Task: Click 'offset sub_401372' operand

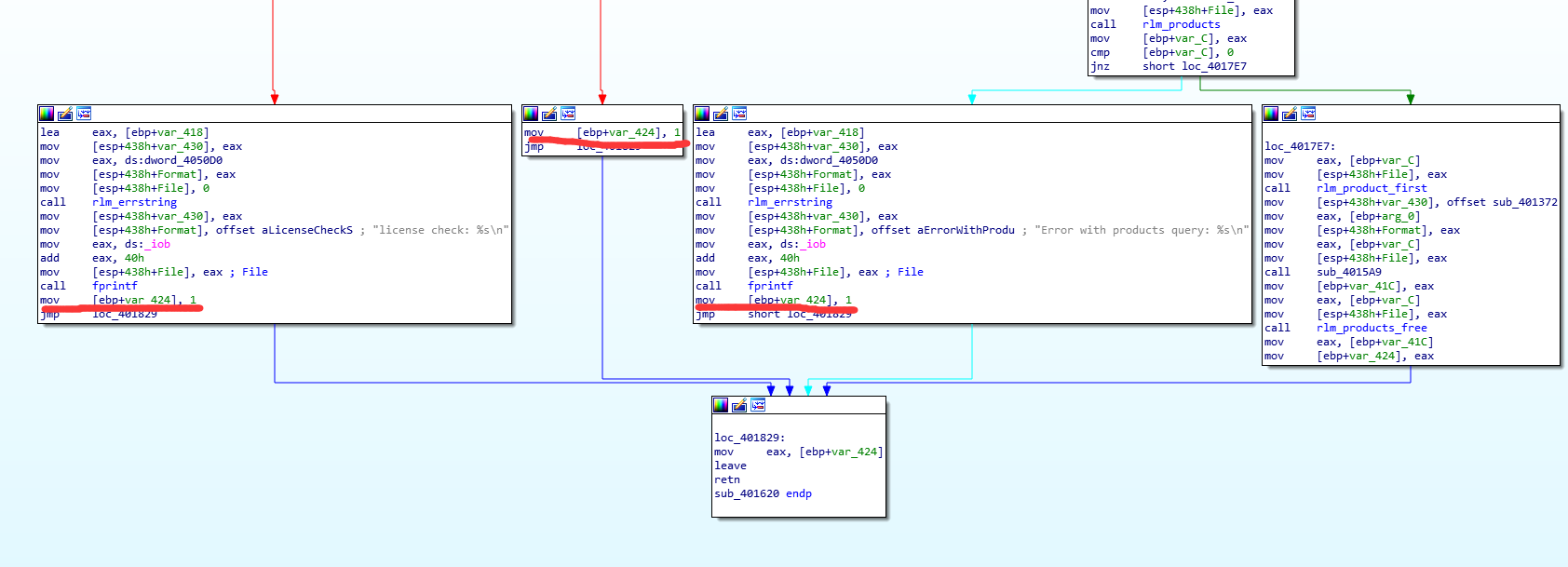Action: (1502, 202)
